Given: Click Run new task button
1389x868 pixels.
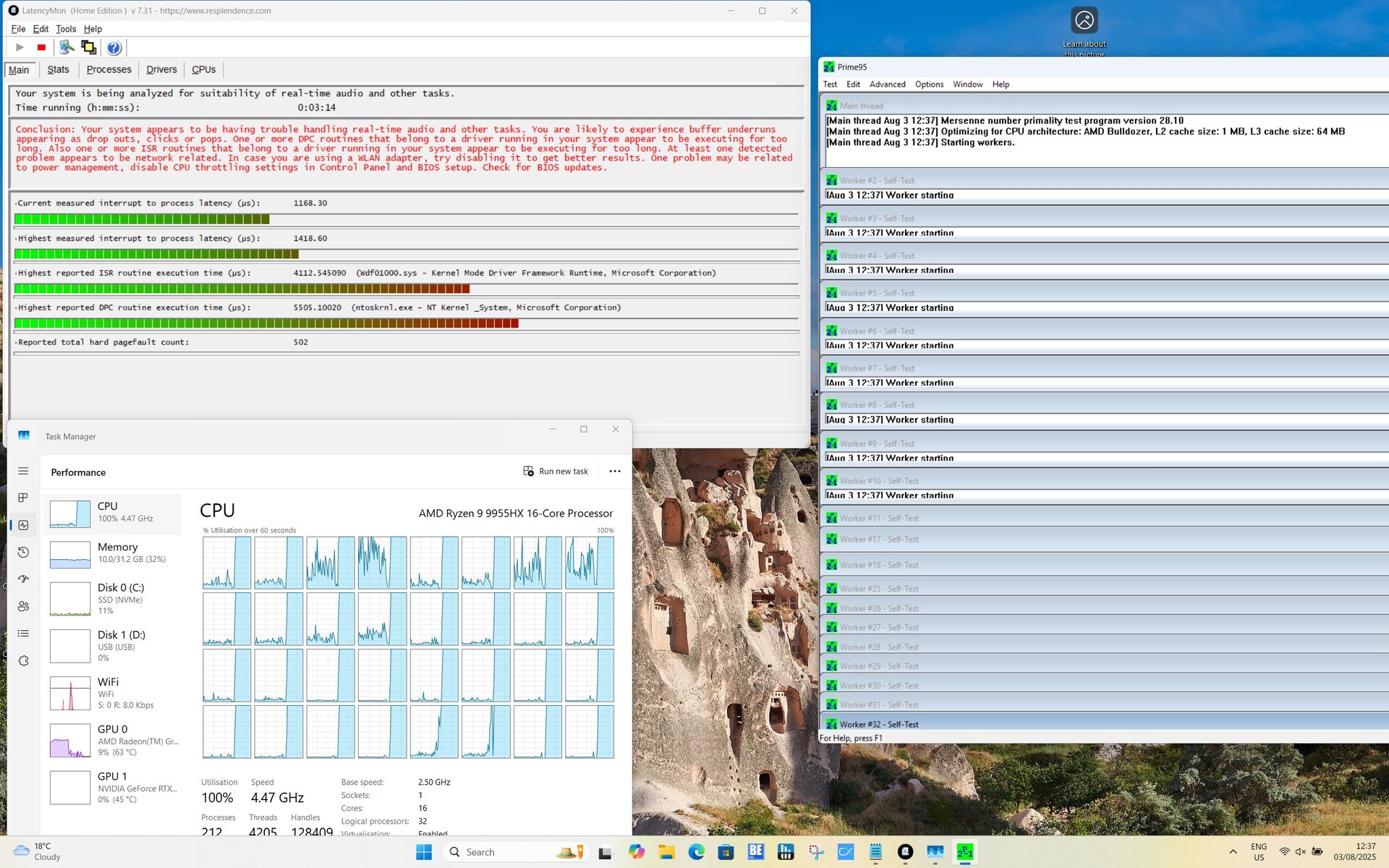Looking at the screenshot, I should pos(556,471).
